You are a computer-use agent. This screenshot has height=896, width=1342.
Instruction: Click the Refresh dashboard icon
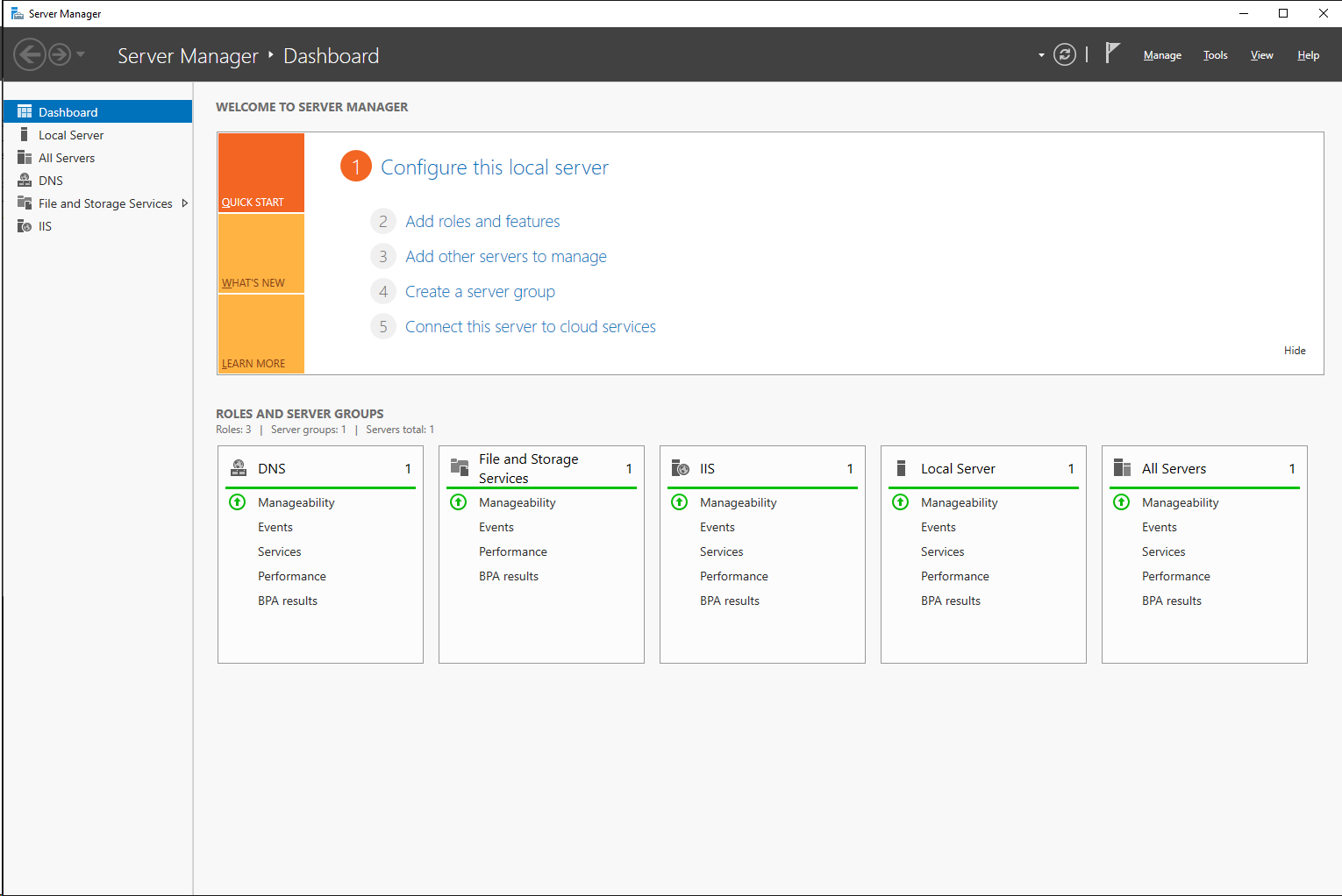1065,54
